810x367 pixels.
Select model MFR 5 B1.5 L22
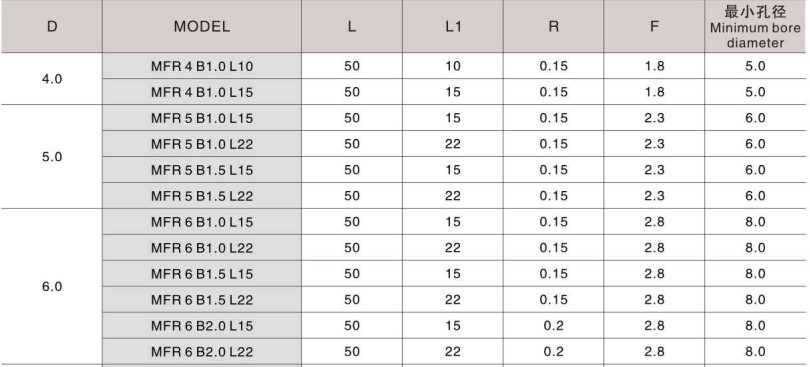pyautogui.click(x=202, y=195)
